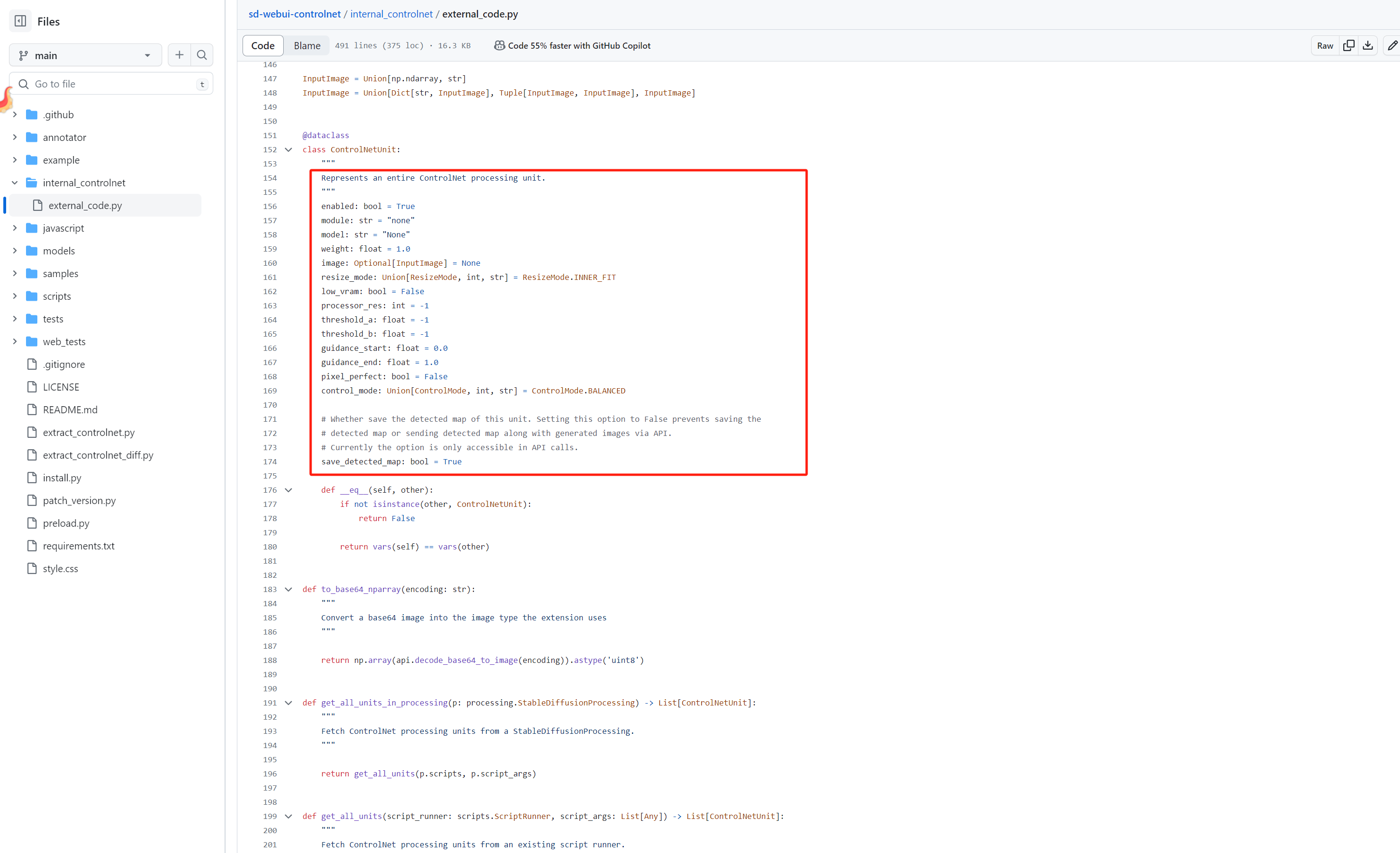Screen dimensions: 1400x853
Task: Collapse to_base64_nparray function at line 183
Action: 288,589
